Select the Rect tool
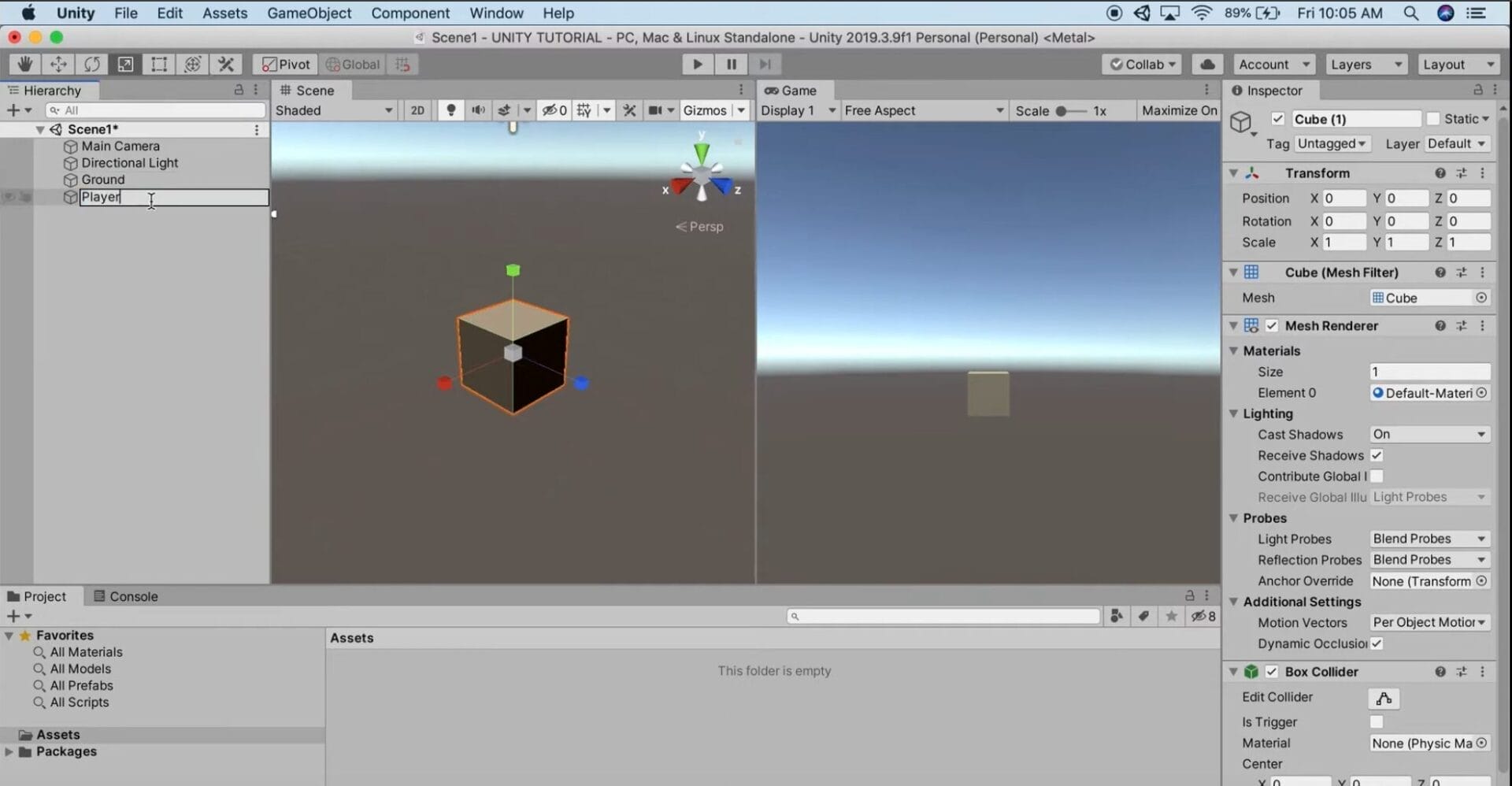This screenshot has height=786, width=1512. (159, 65)
